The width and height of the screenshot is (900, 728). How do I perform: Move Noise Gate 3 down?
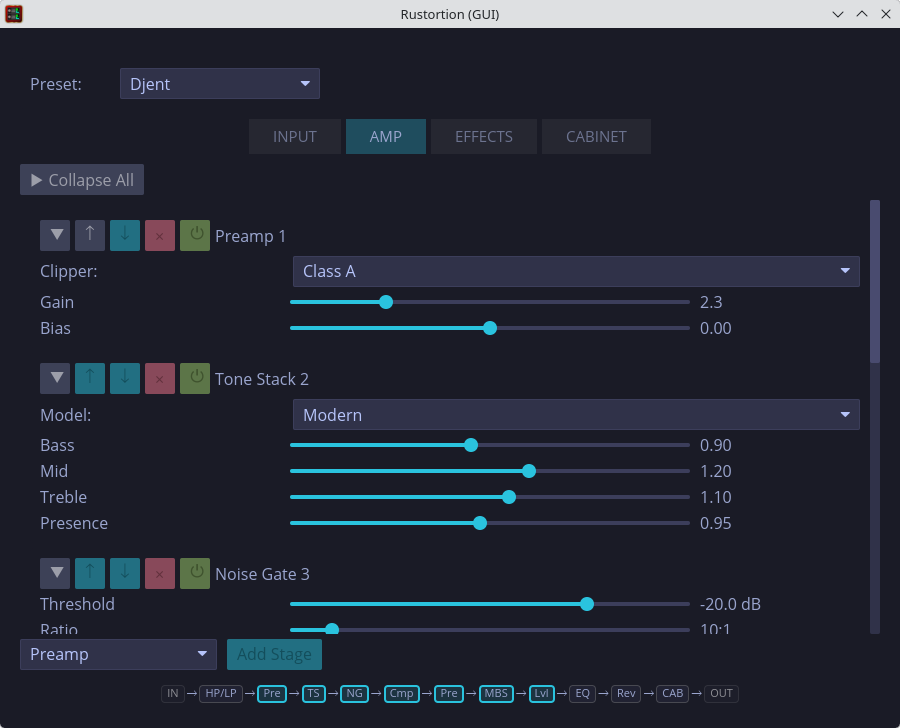(x=125, y=574)
